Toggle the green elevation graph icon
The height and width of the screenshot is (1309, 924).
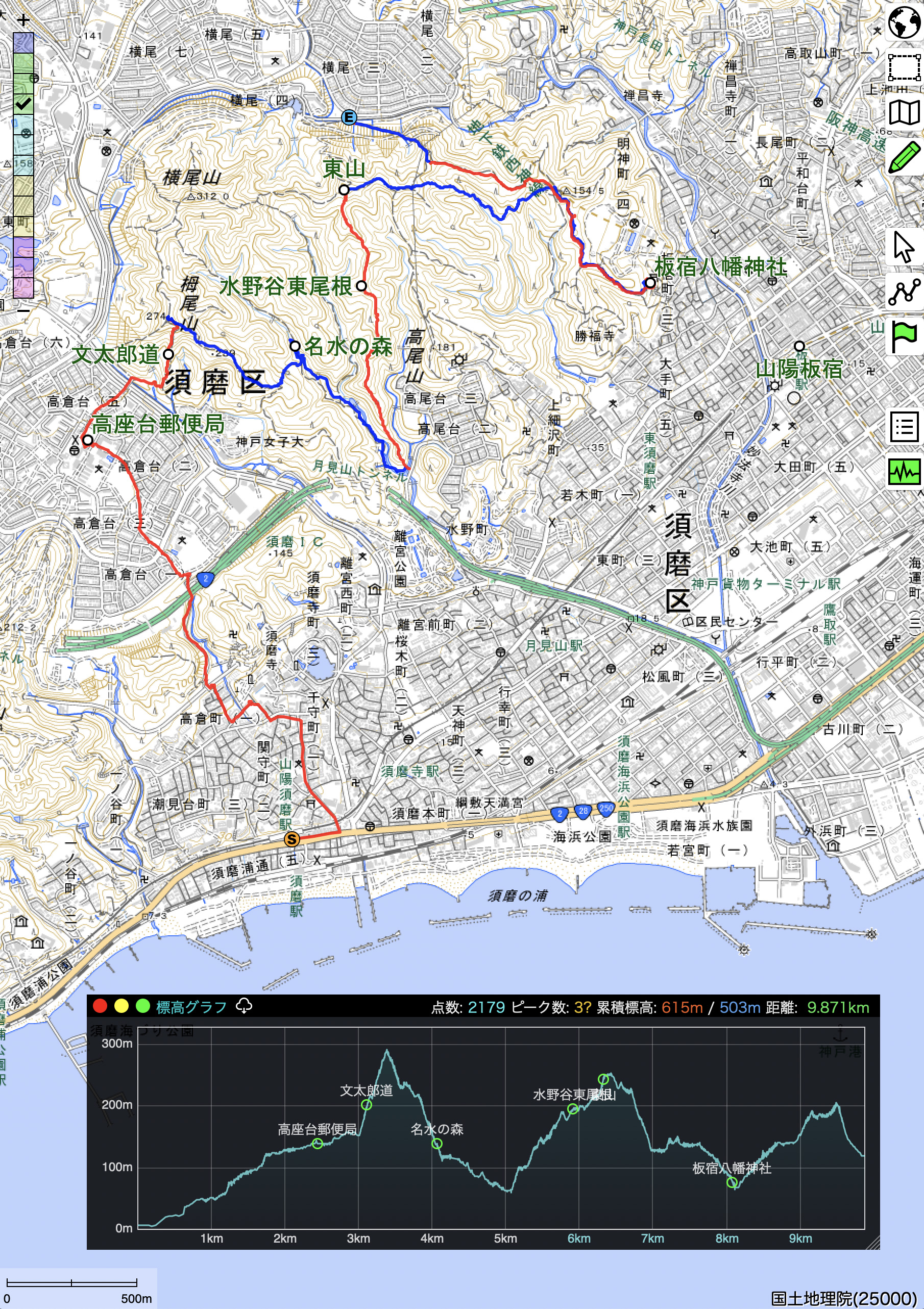pos(904,471)
